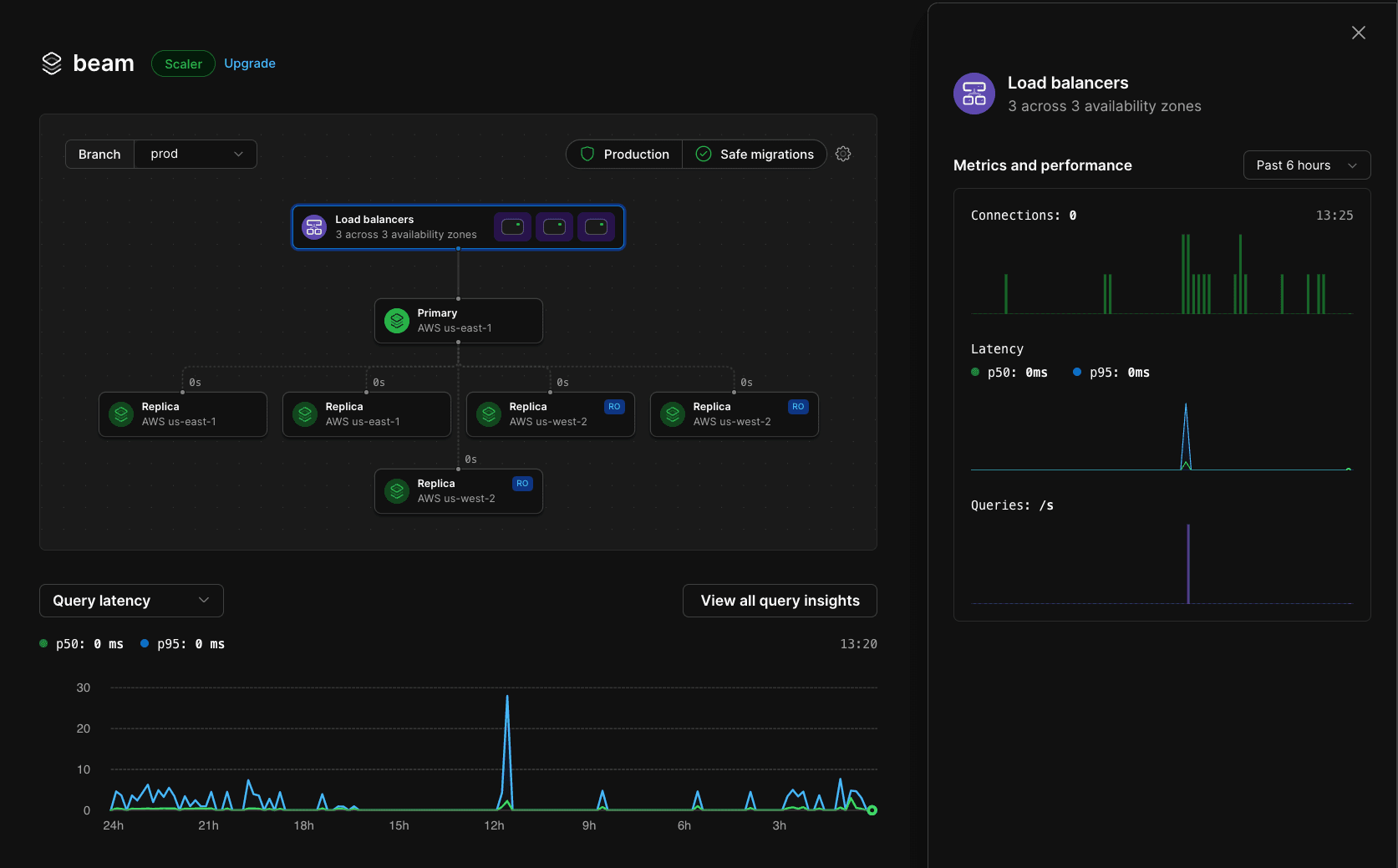The width and height of the screenshot is (1398, 868).
Task: Click the 24h axis label
Action: coord(114,825)
